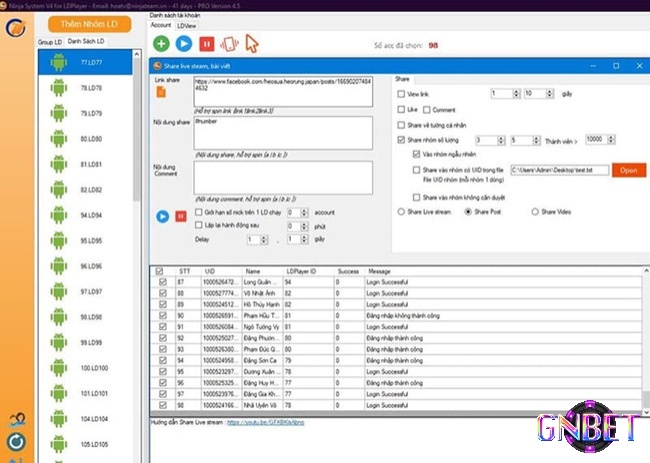Choose the Share Post radio option
Screen dimensions: 650x463
click(468, 212)
